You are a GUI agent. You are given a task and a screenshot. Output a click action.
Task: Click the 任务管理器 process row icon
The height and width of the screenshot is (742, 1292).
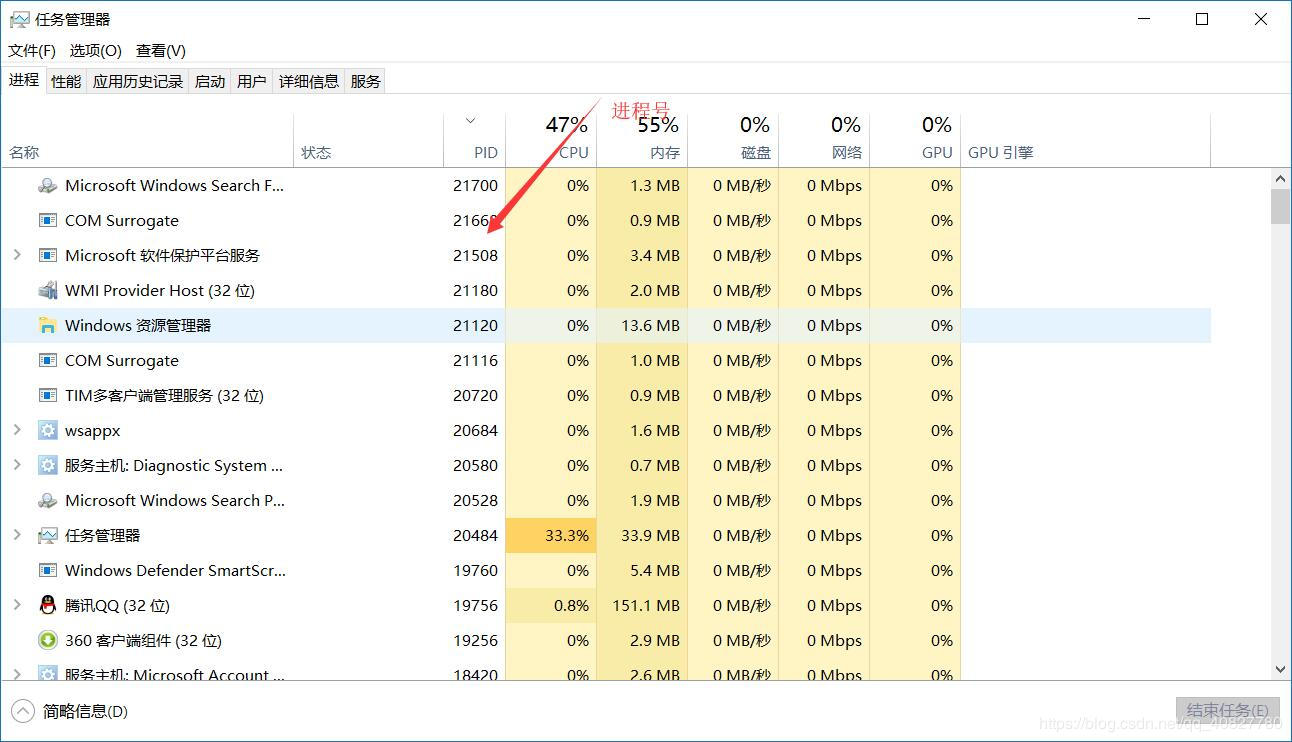tap(47, 536)
